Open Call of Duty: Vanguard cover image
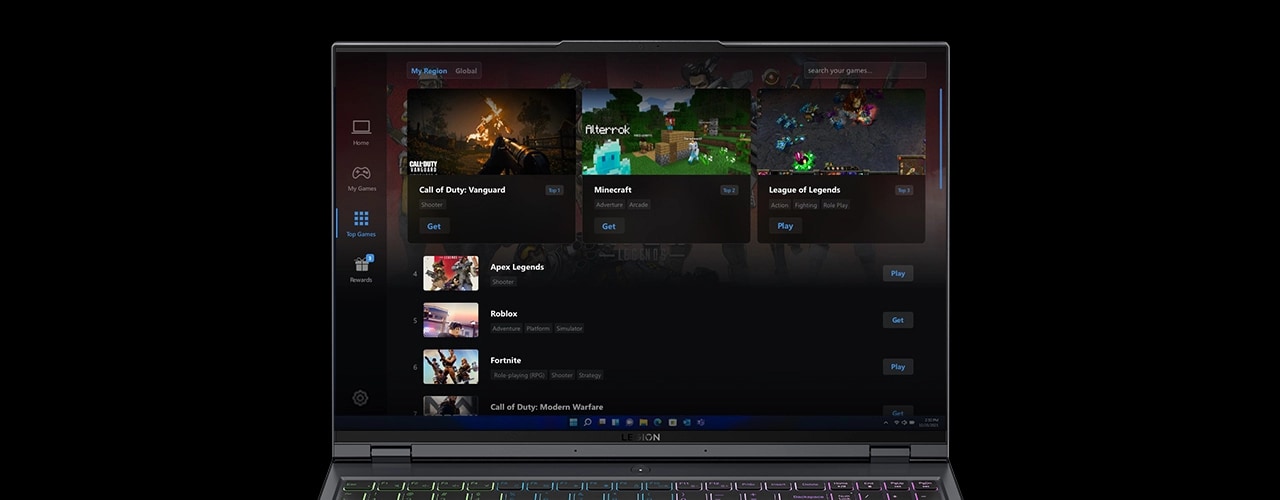Viewport: 1280px width, 500px height. pyautogui.click(x=491, y=132)
